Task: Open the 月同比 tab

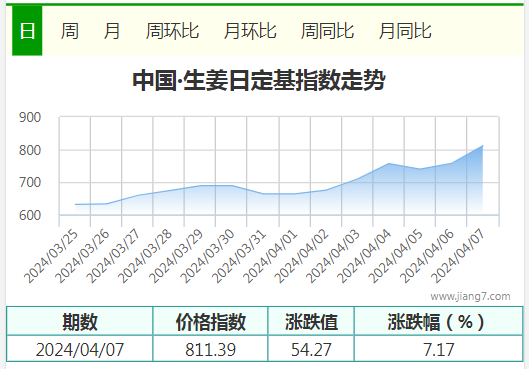Action: (405, 31)
